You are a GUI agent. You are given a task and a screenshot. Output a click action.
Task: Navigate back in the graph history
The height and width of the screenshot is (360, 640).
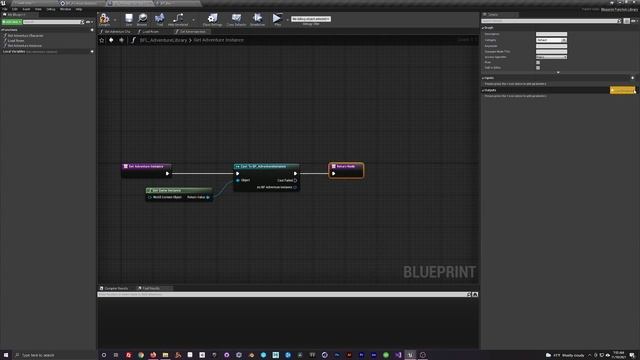click(x=111, y=40)
